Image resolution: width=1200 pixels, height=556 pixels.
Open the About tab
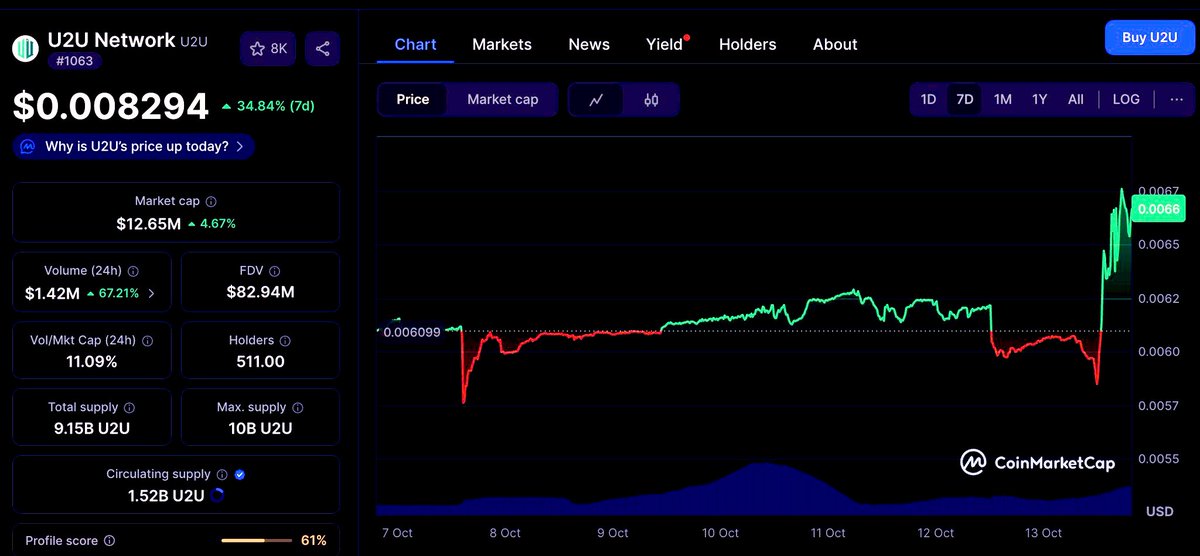[x=835, y=44]
